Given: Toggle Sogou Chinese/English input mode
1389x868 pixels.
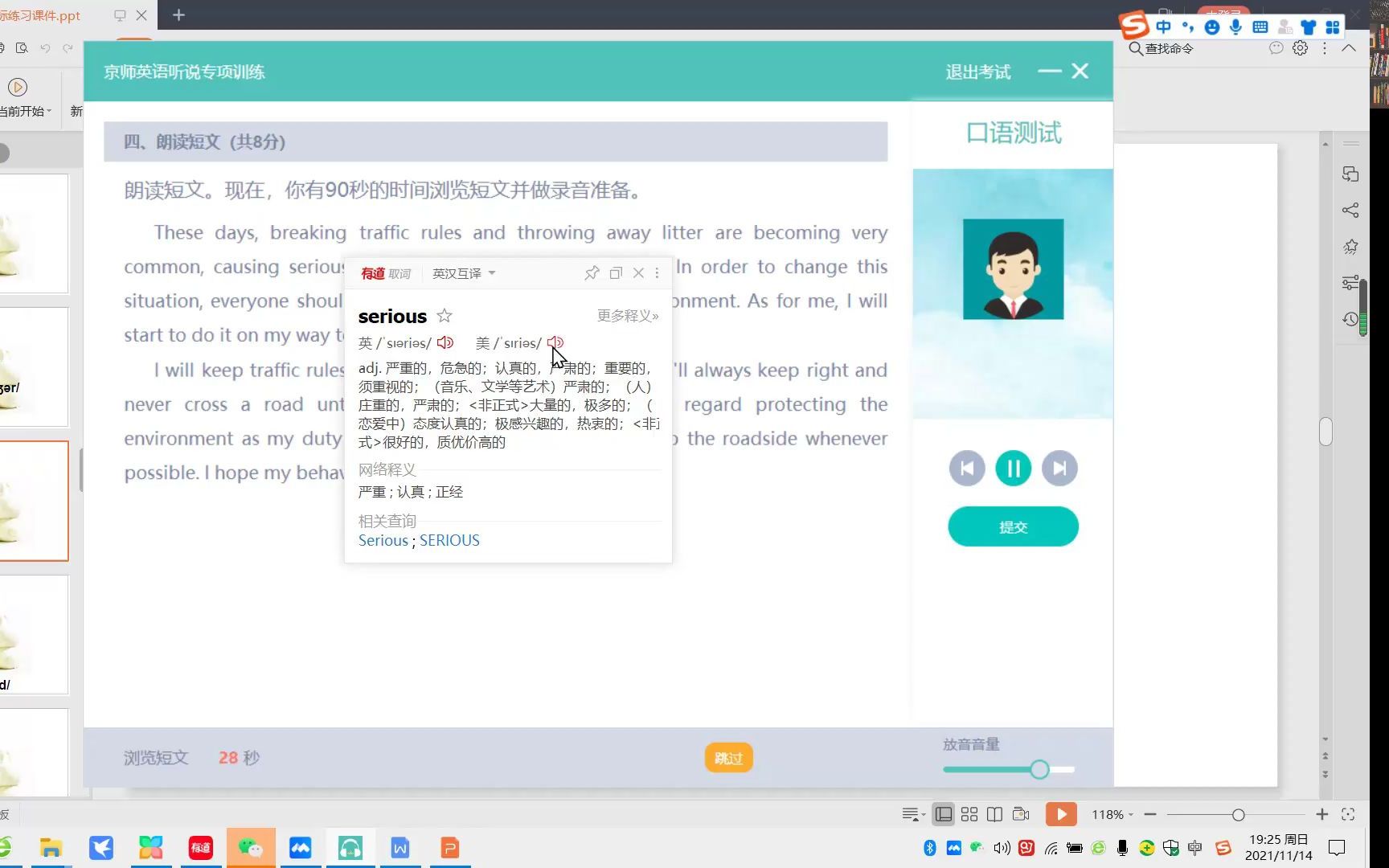Looking at the screenshot, I should pos(1163,27).
